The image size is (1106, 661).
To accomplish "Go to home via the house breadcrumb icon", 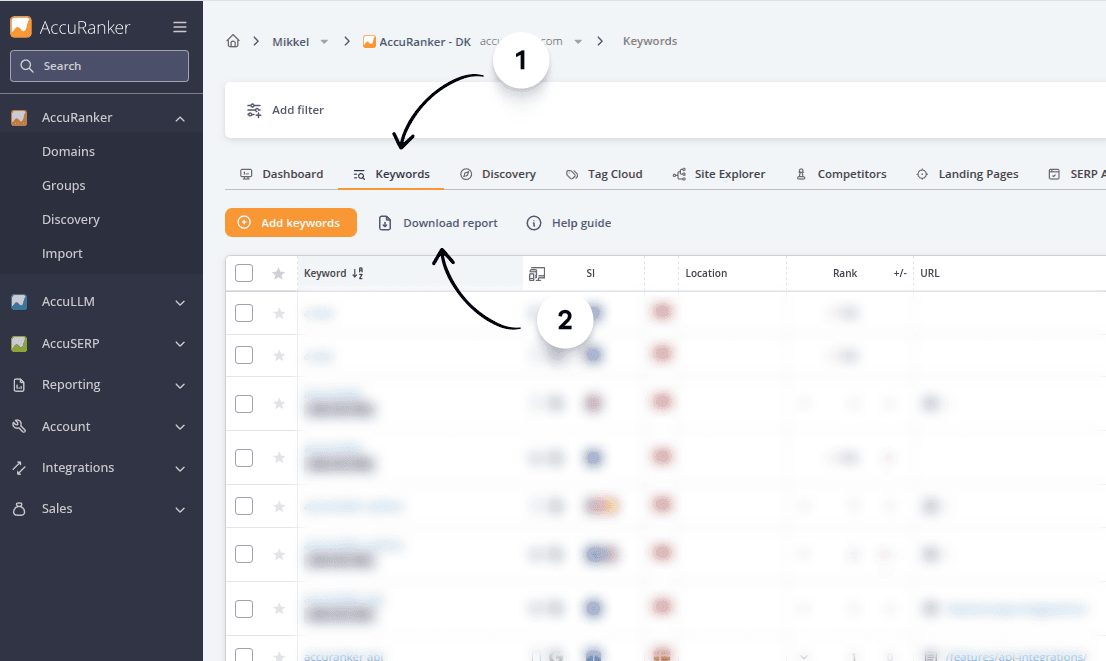I will tap(233, 41).
